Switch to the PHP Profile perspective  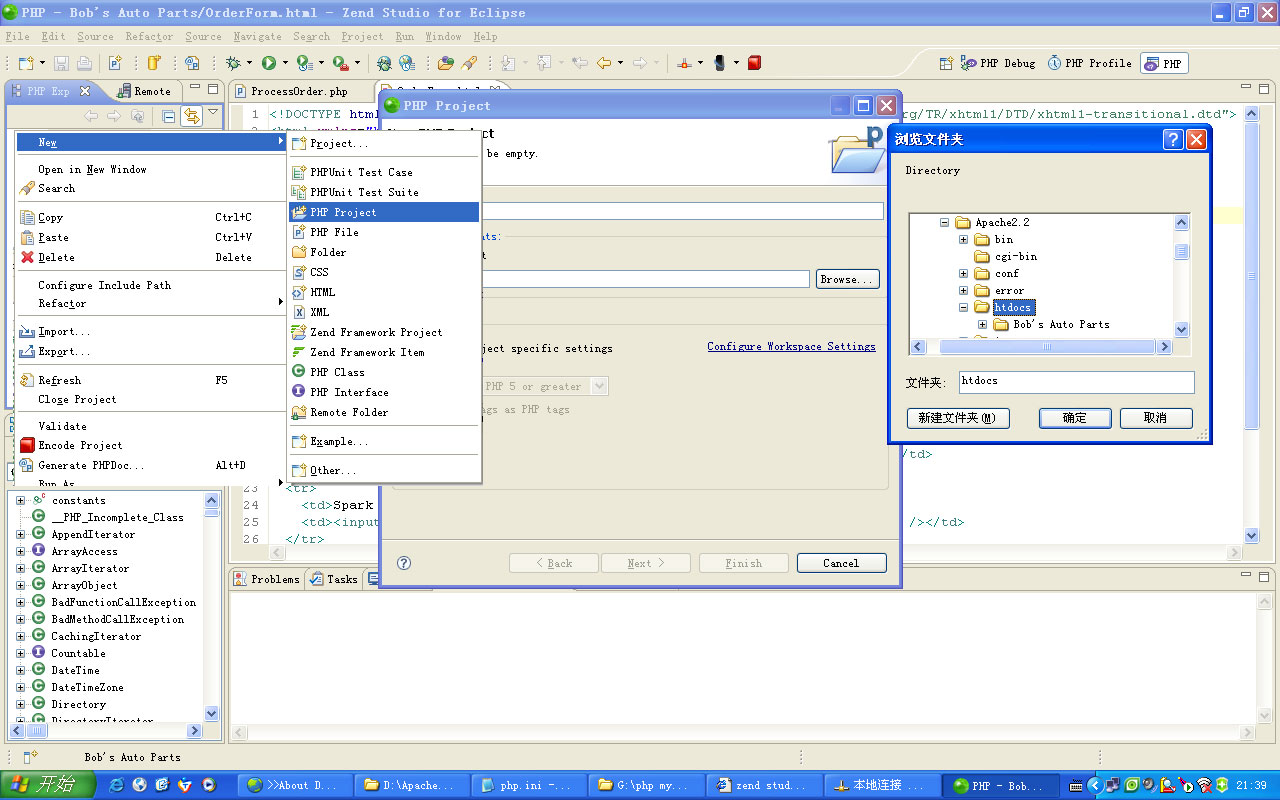point(1090,63)
